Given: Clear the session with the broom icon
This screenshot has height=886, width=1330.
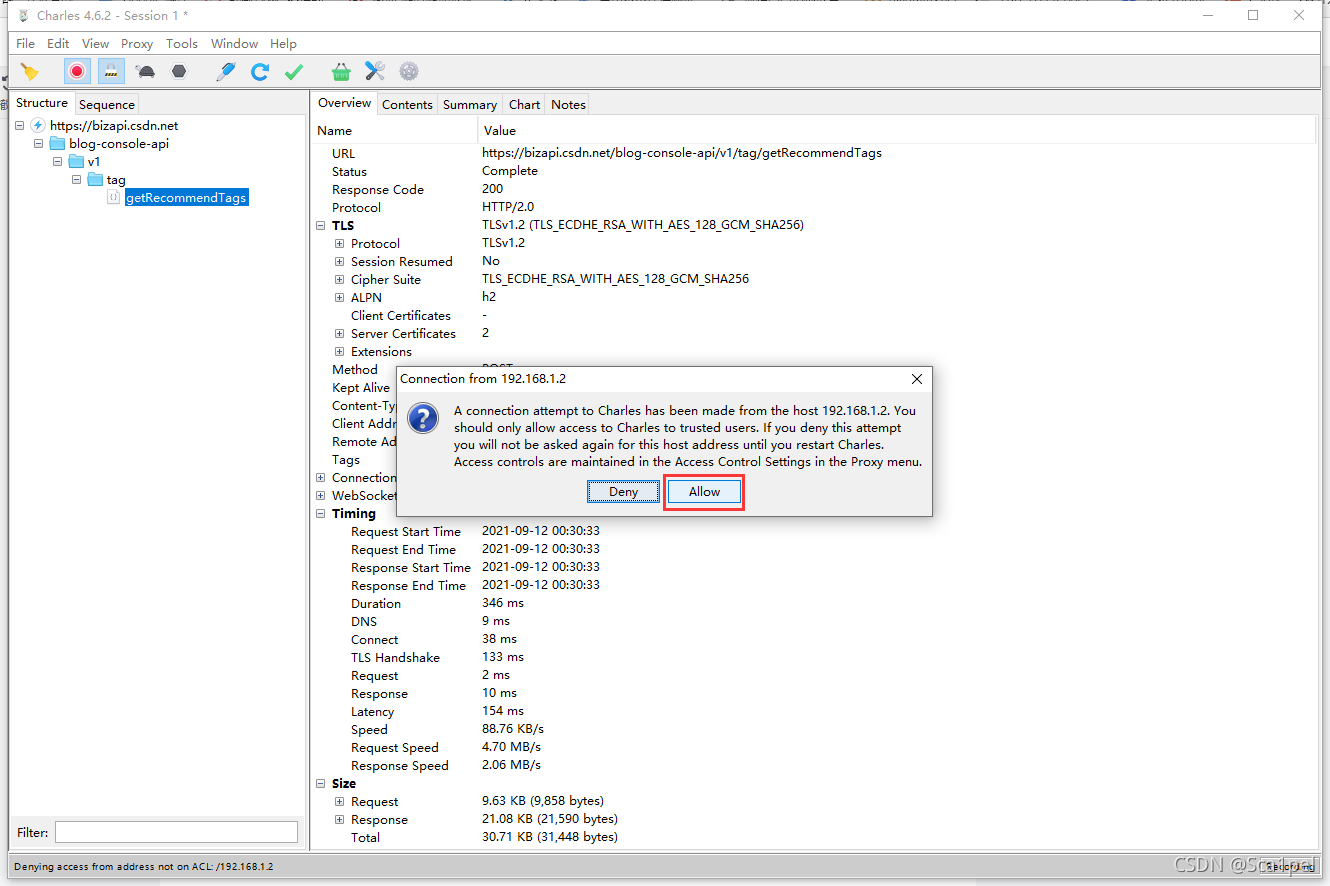Looking at the screenshot, I should [30, 71].
